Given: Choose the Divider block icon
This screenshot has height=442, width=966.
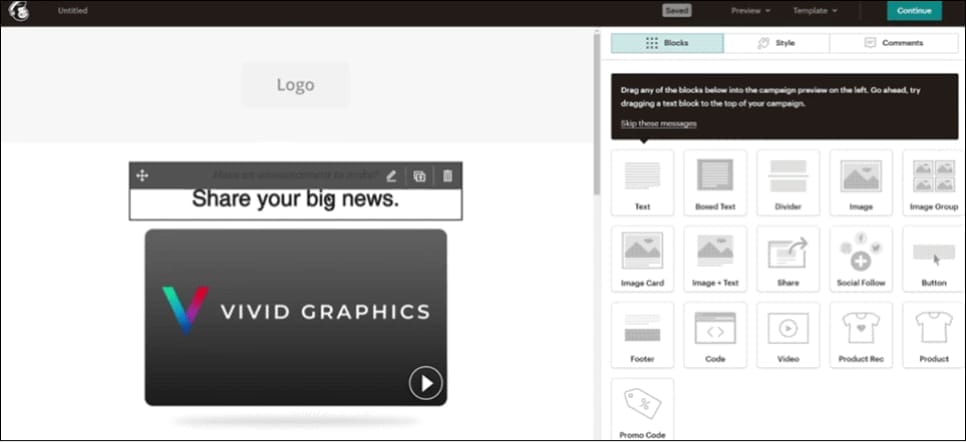Looking at the screenshot, I should click(x=788, y=177).
